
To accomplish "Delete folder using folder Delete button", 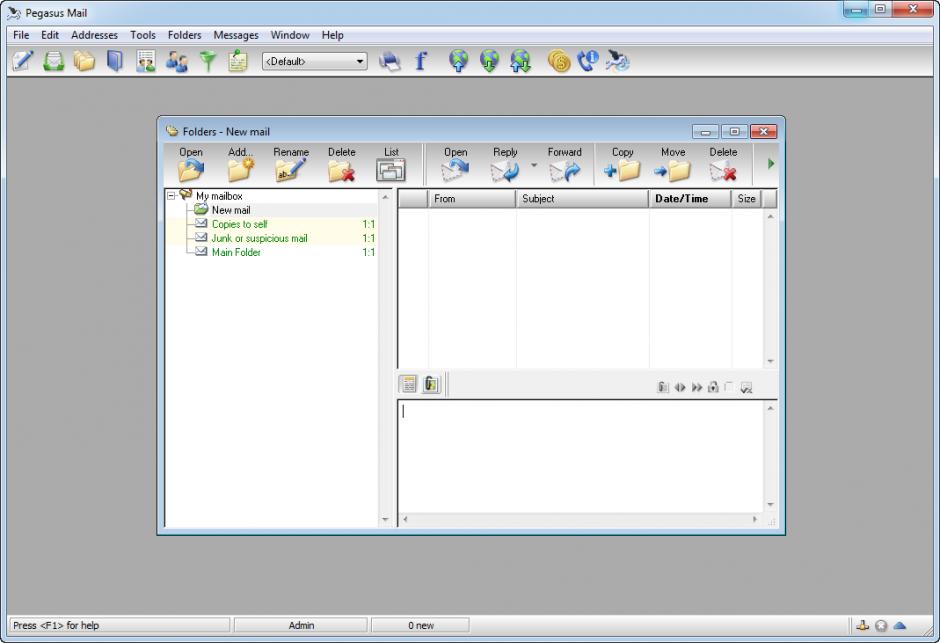I will click(341, 164).
